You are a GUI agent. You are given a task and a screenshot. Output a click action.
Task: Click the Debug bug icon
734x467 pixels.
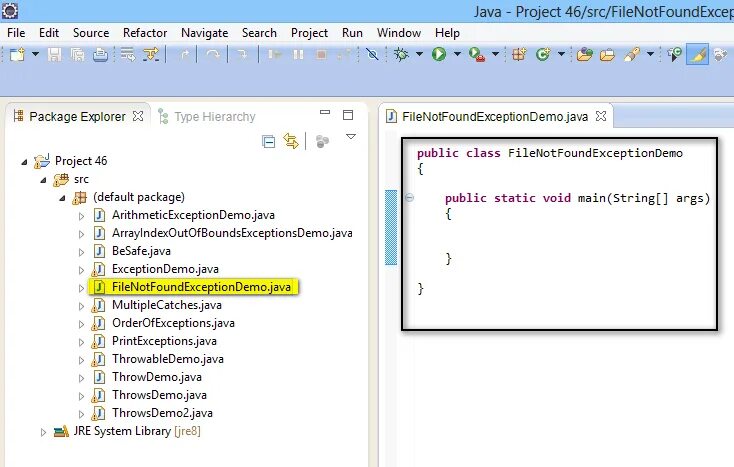pyautogui.click(x=401, y=54)
